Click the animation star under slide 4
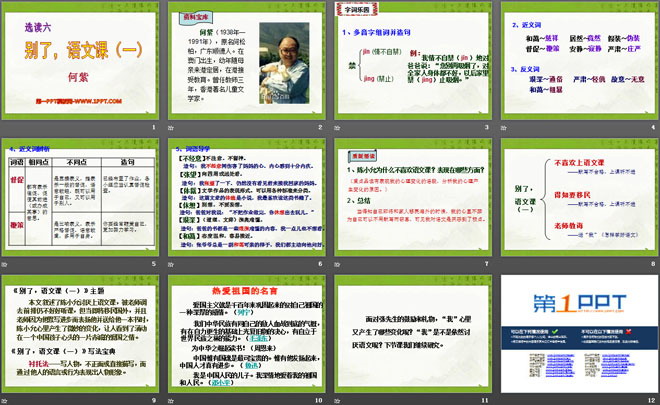Image resolution: width=660 pixels, height=405 pixels. 503,128
